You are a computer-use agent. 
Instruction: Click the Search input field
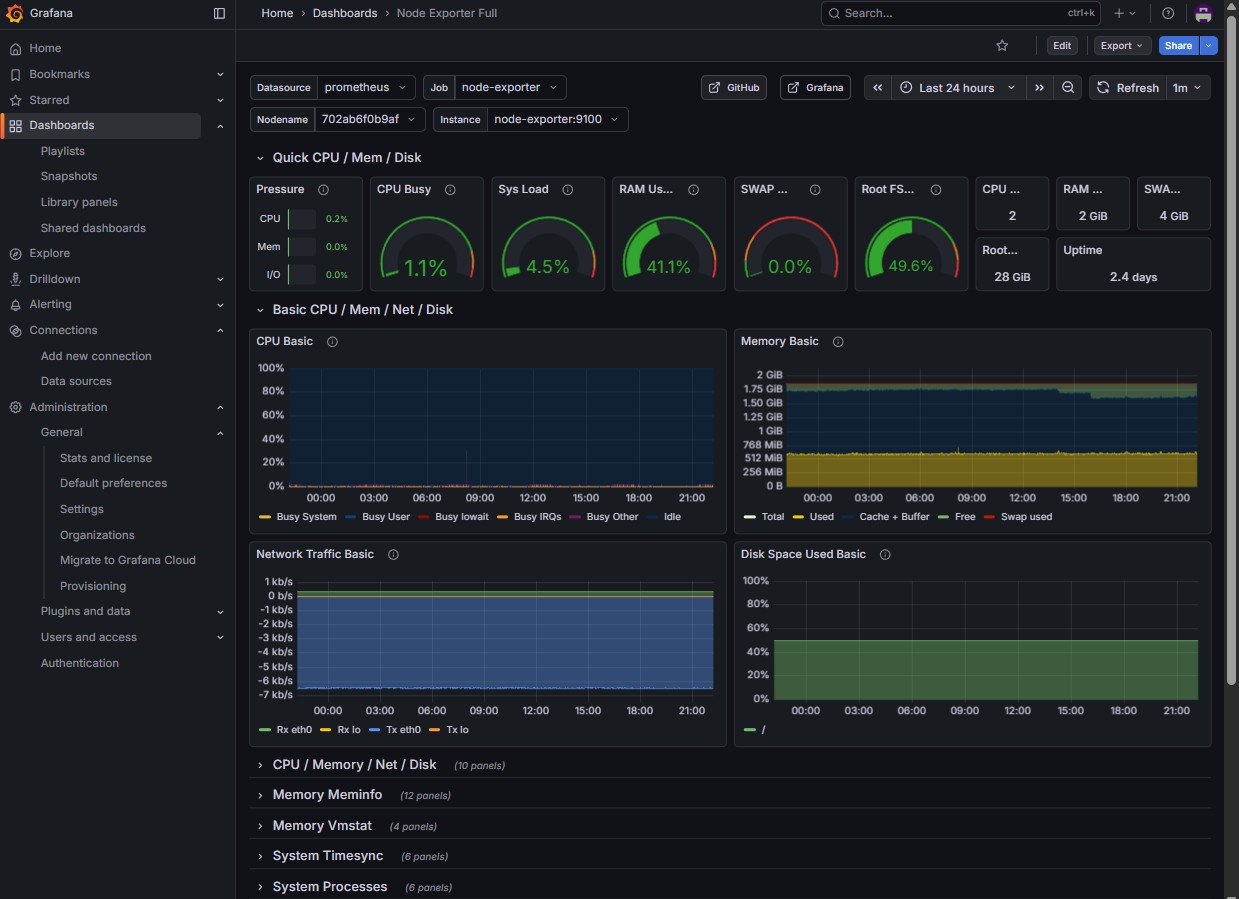pyautogui.click(x=961, y=13)
